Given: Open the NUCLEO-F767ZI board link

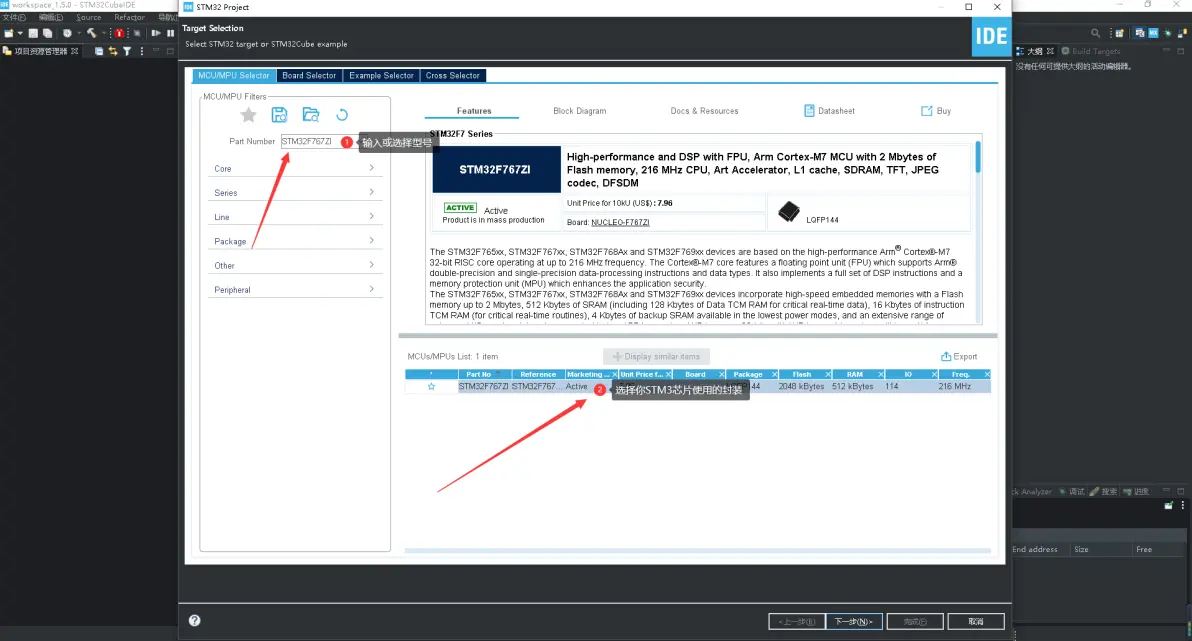Looking at the screenshot, I should pos(620,222).
